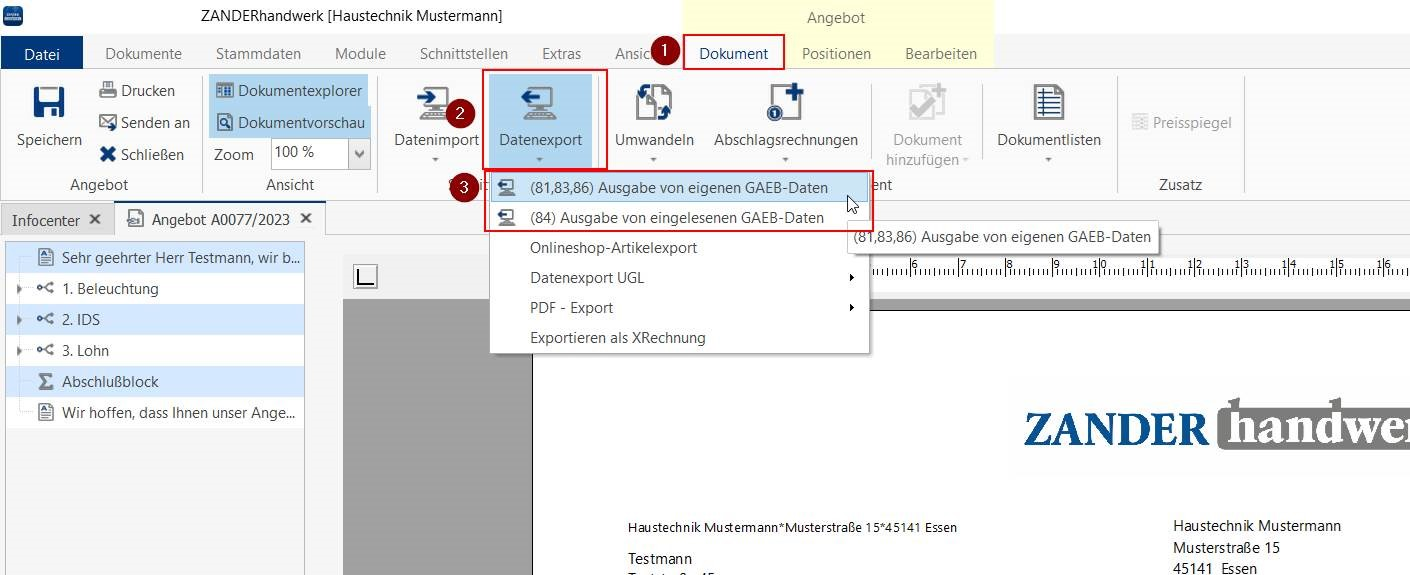Choose Exportieren als XRechnung
This screenshot has width=1410, height=575.
pos(617,338)
